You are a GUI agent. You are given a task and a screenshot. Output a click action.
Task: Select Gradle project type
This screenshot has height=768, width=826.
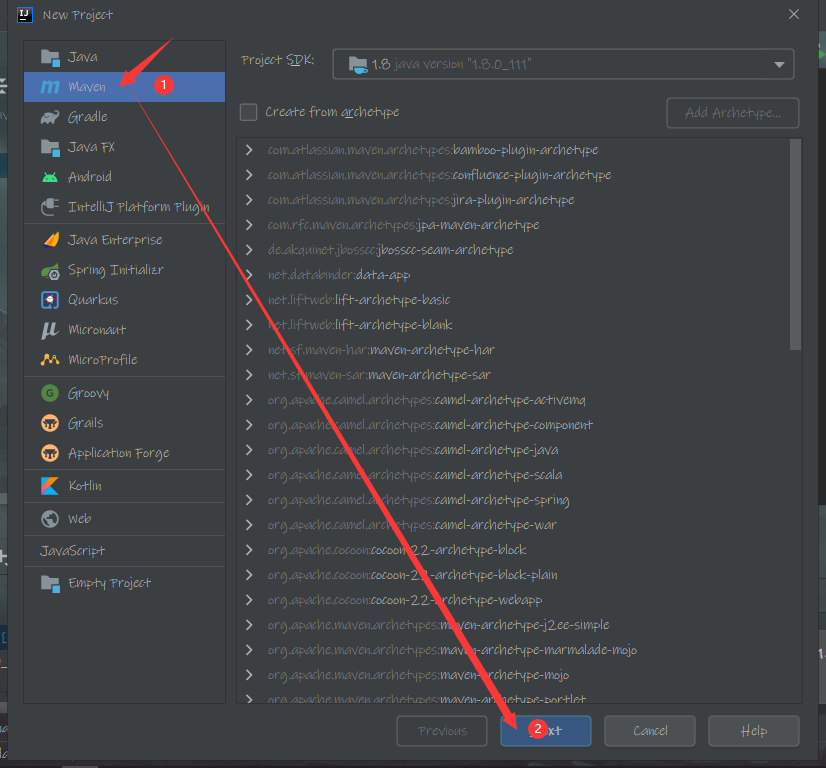click(124, 117)
